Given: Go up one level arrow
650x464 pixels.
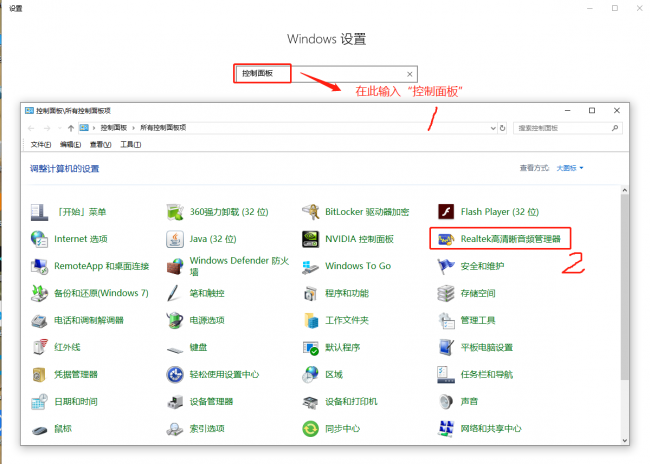Looking at the screenshot, I should click(x=71, y=128).
